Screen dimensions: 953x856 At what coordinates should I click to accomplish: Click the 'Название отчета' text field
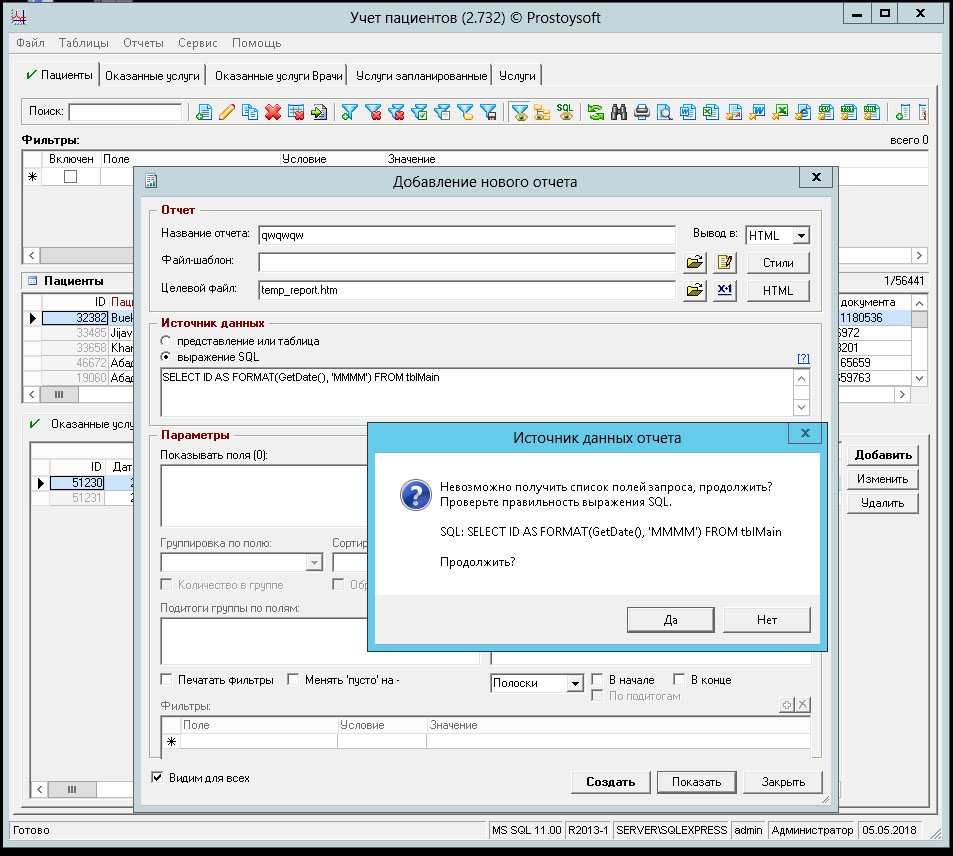tap(466, 236)
